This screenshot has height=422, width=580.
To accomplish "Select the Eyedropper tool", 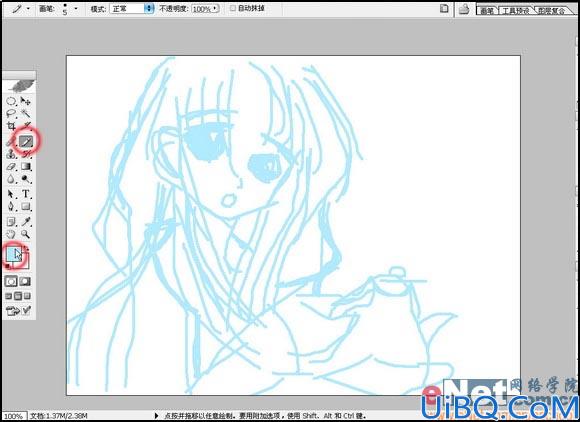I will click(x=26, y=222).
